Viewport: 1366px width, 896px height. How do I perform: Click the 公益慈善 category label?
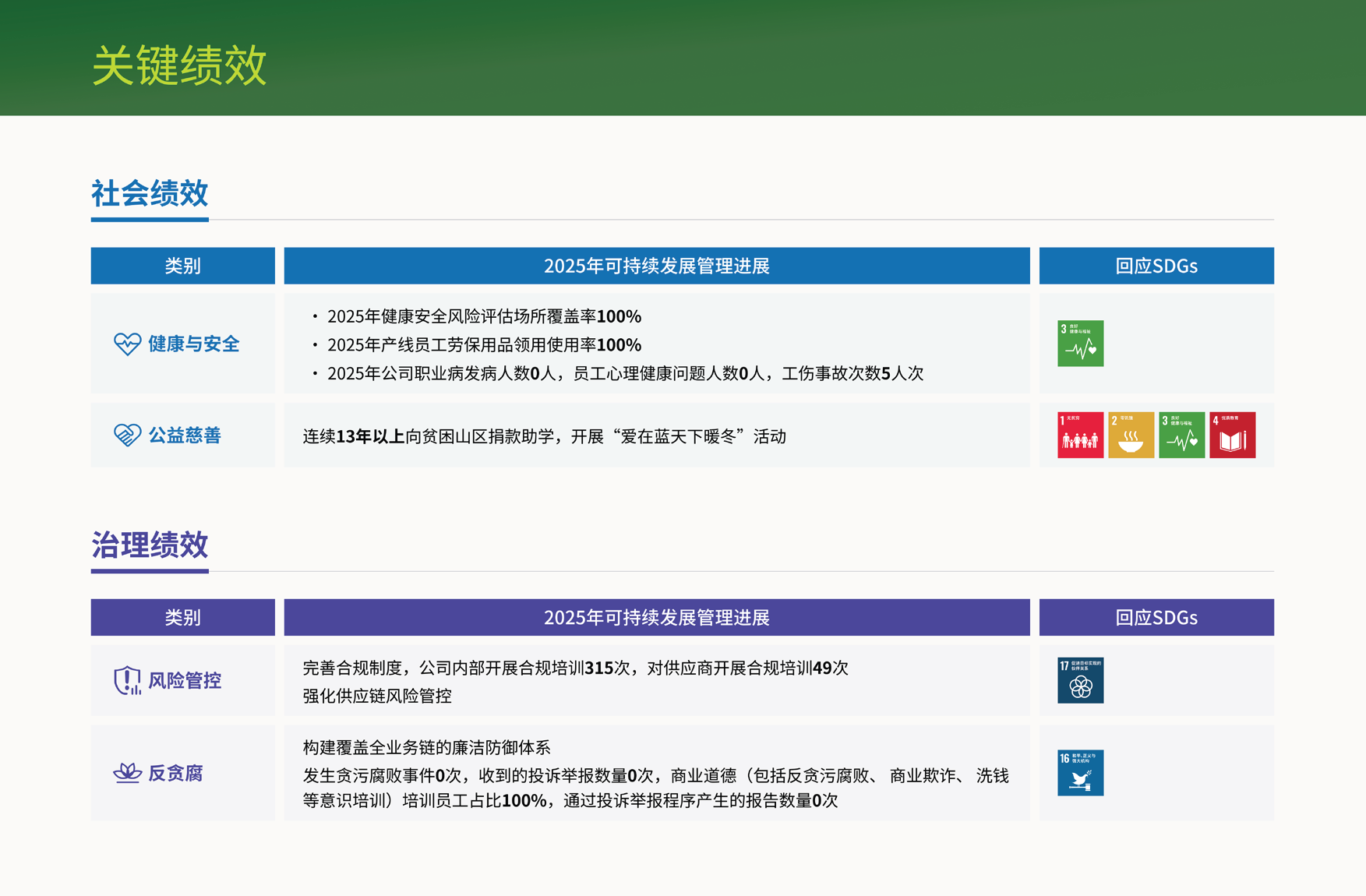pos(185,435)
